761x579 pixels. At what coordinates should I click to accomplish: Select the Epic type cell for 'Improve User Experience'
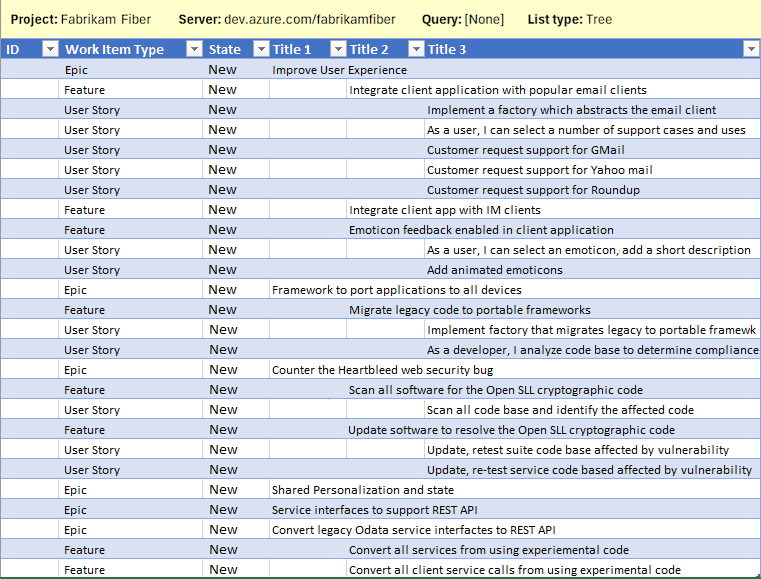(x=130, y=70)
